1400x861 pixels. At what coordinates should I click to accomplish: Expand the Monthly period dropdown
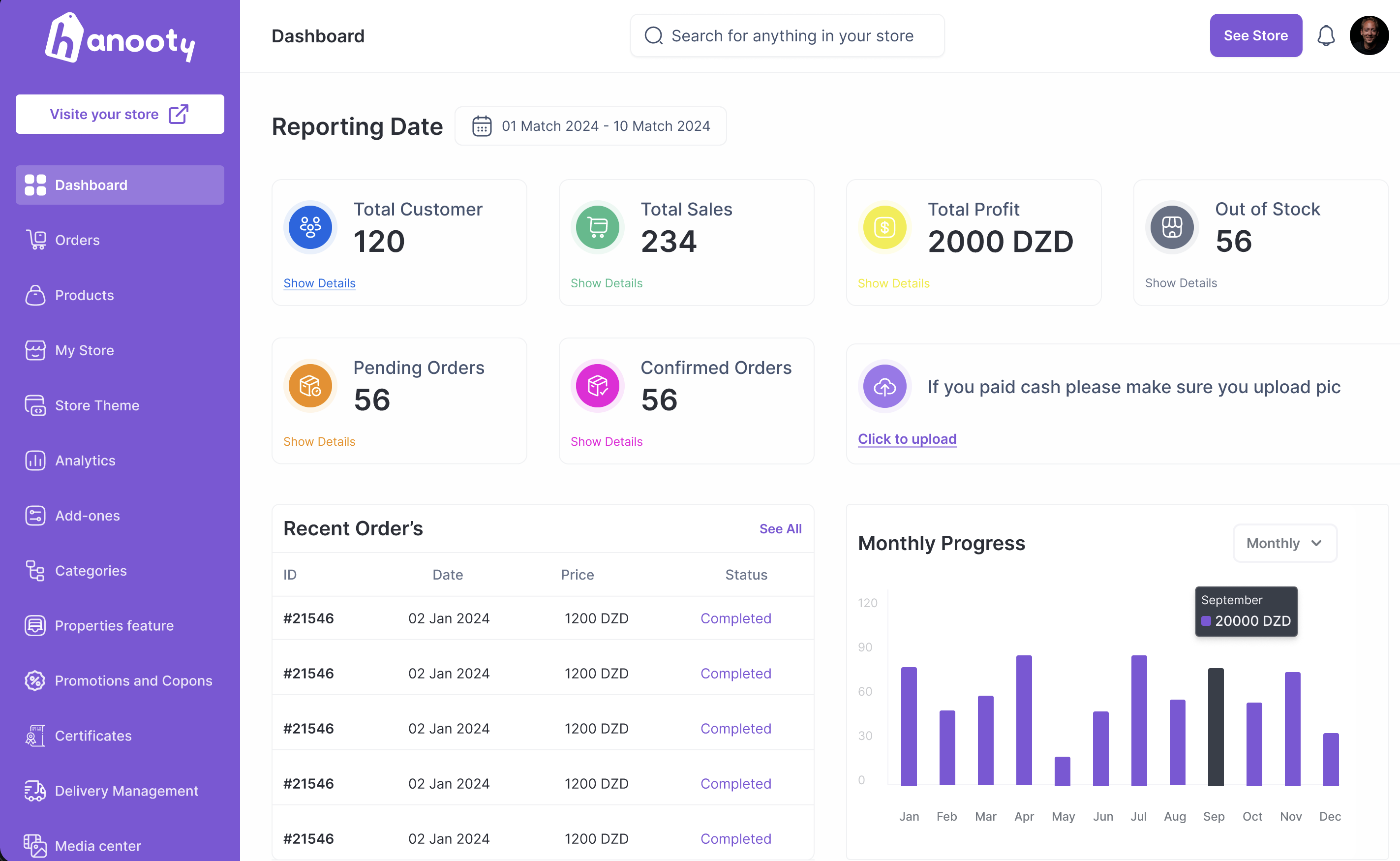coord(1284,543)
